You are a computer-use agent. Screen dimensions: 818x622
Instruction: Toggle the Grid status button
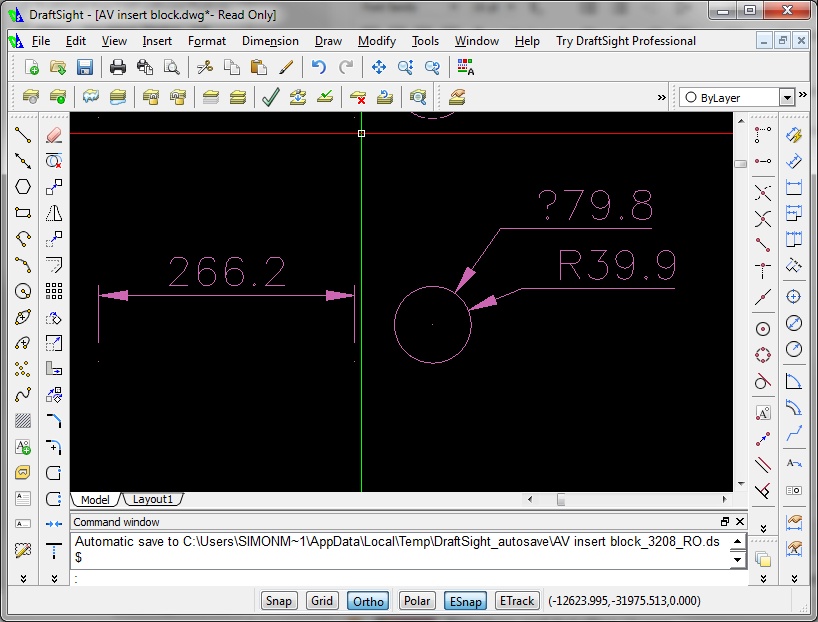[322, 601]
